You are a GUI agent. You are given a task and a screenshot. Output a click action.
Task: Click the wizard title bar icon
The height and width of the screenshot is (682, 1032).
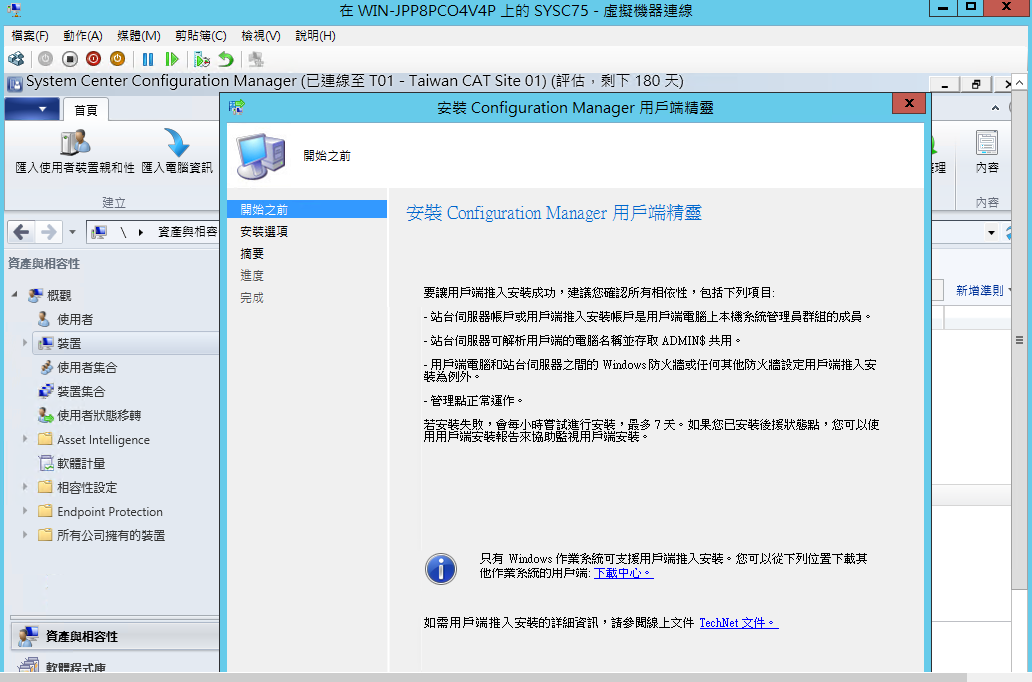click(x=237, y=106)
